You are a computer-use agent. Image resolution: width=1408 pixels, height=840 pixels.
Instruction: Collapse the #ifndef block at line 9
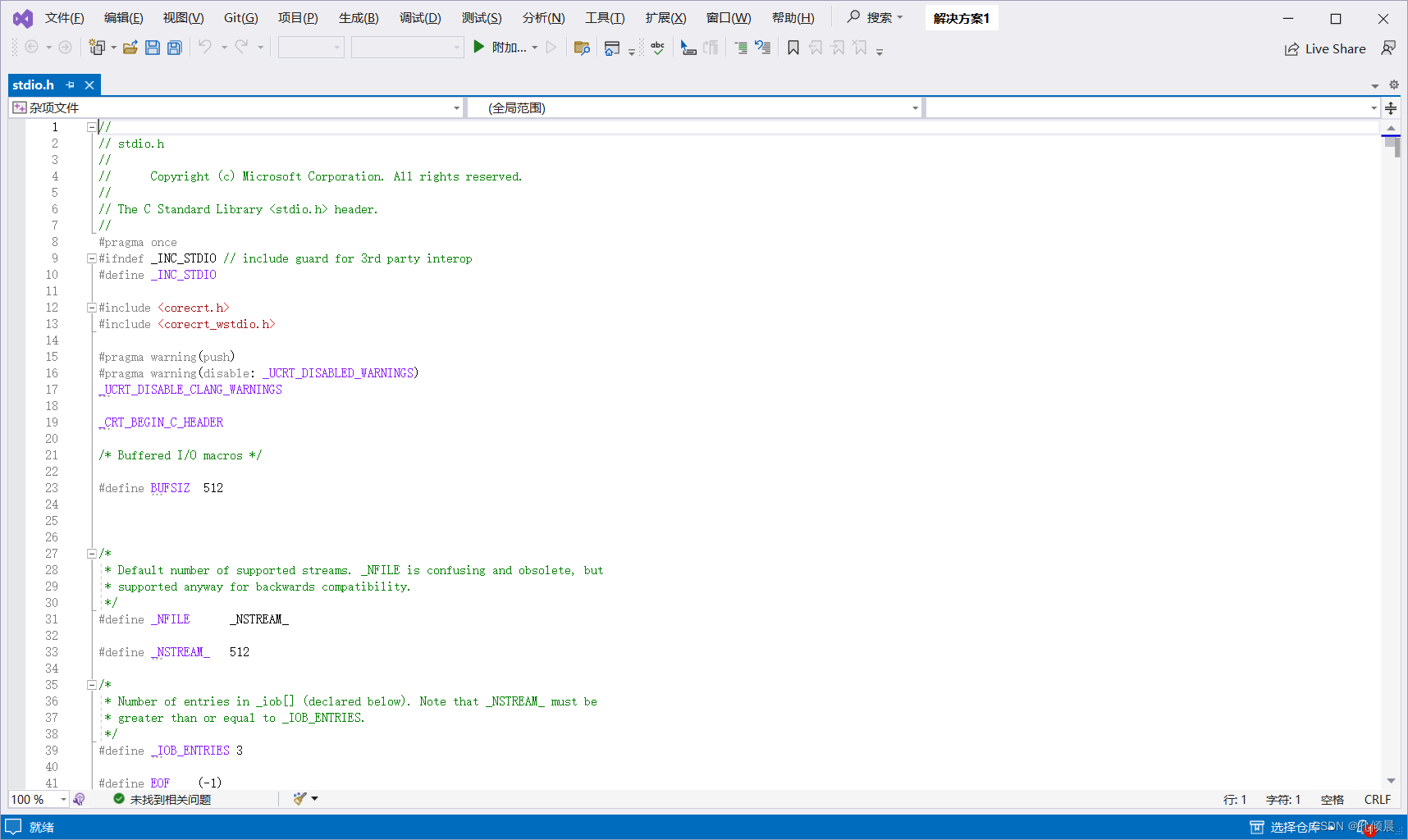pos(92,258)
